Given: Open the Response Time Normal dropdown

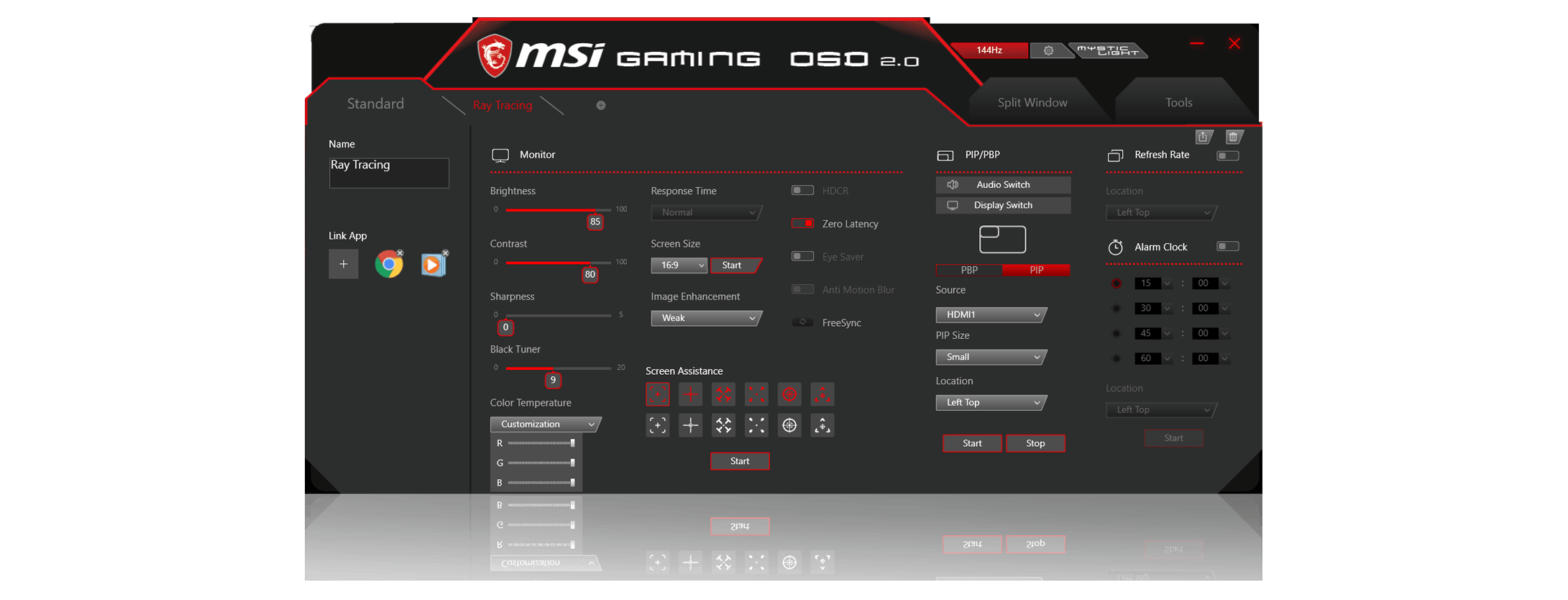Looking at the screenshot, I should click(x=706, y=212).
